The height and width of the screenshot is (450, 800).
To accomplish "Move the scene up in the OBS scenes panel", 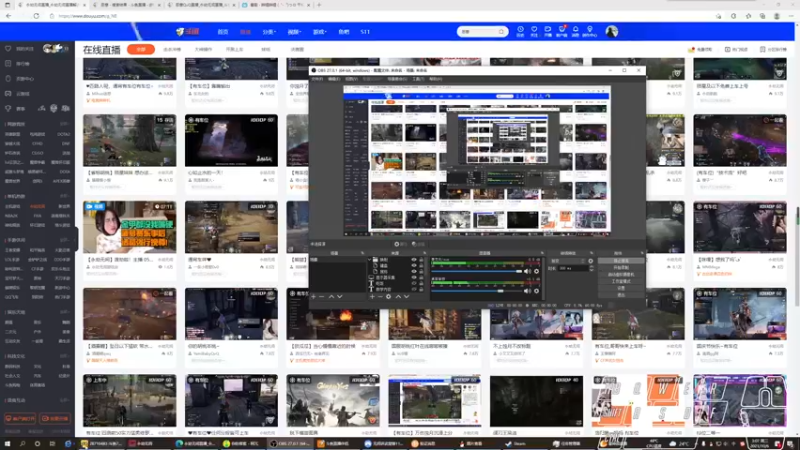I will tap(332, 296).
